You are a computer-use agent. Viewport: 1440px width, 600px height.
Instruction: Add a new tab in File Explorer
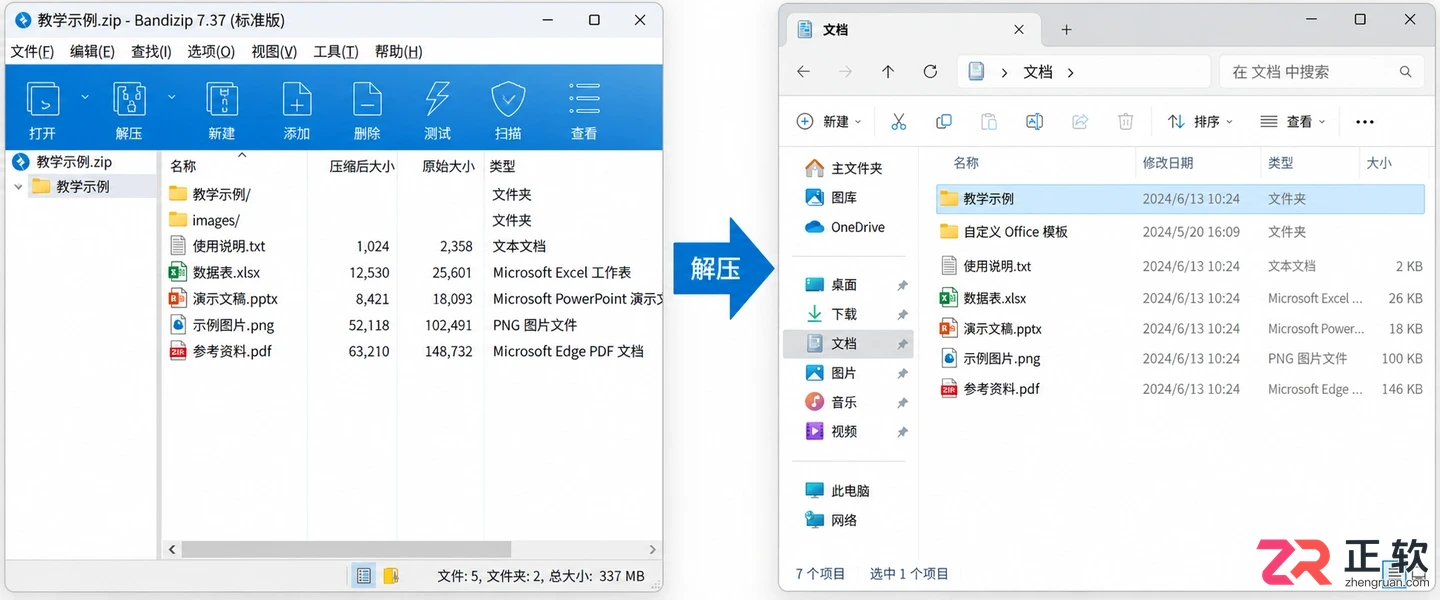click(x=1066, y=30)
